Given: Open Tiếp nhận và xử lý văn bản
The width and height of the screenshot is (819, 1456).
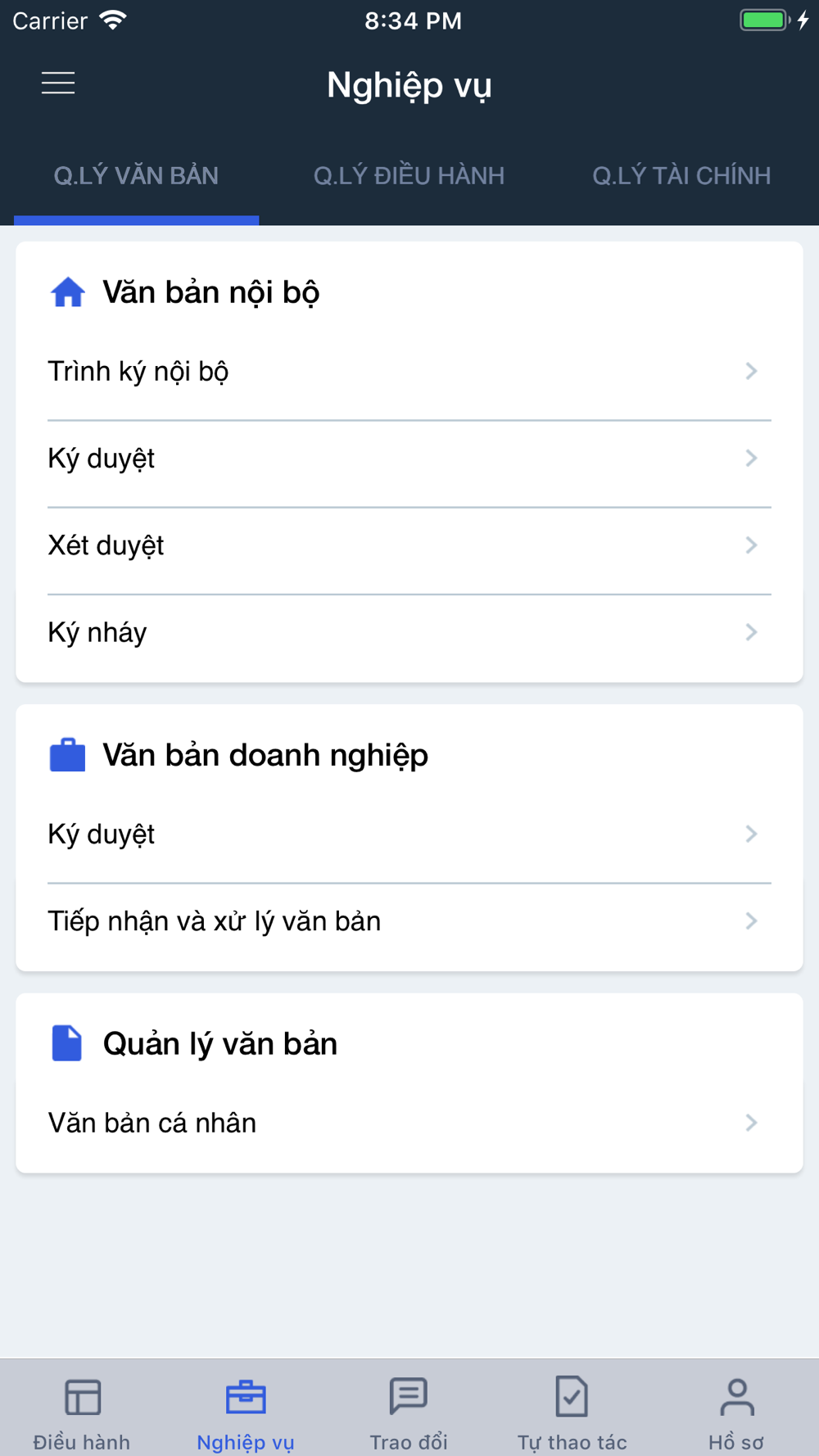Looking at the screenshot, I should [409, 921].
